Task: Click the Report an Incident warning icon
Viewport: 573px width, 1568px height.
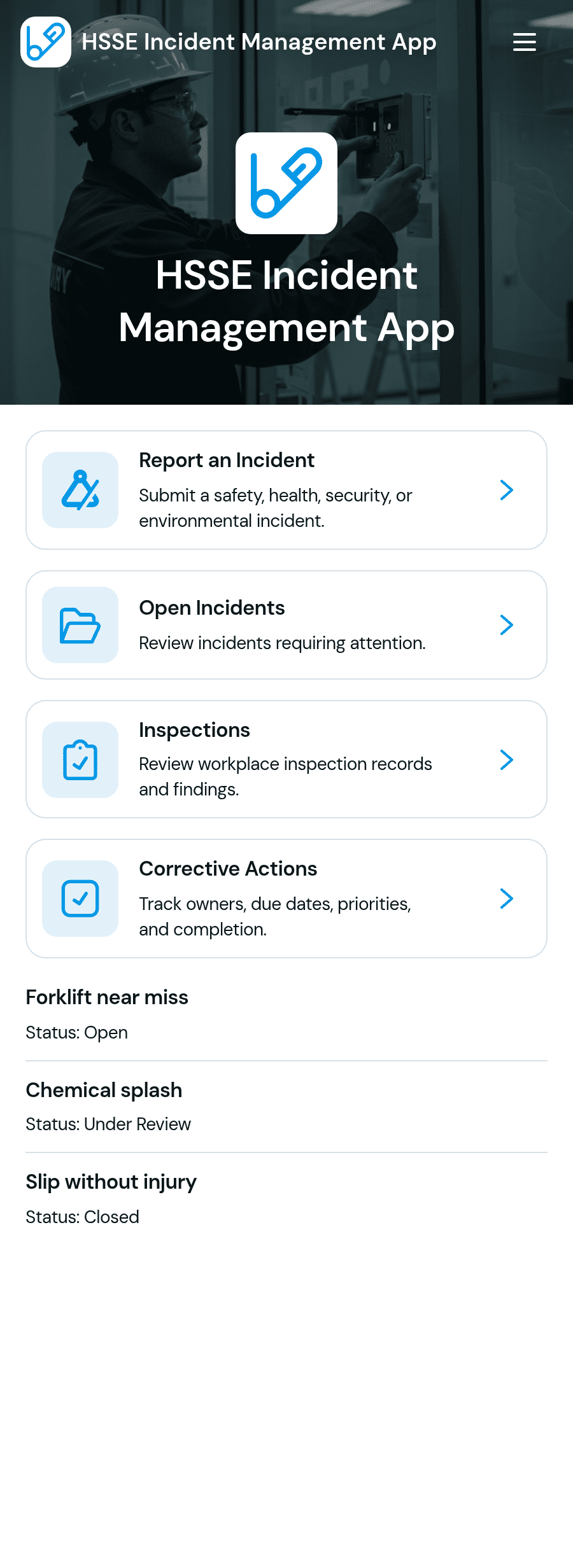Action: [80, 490]
